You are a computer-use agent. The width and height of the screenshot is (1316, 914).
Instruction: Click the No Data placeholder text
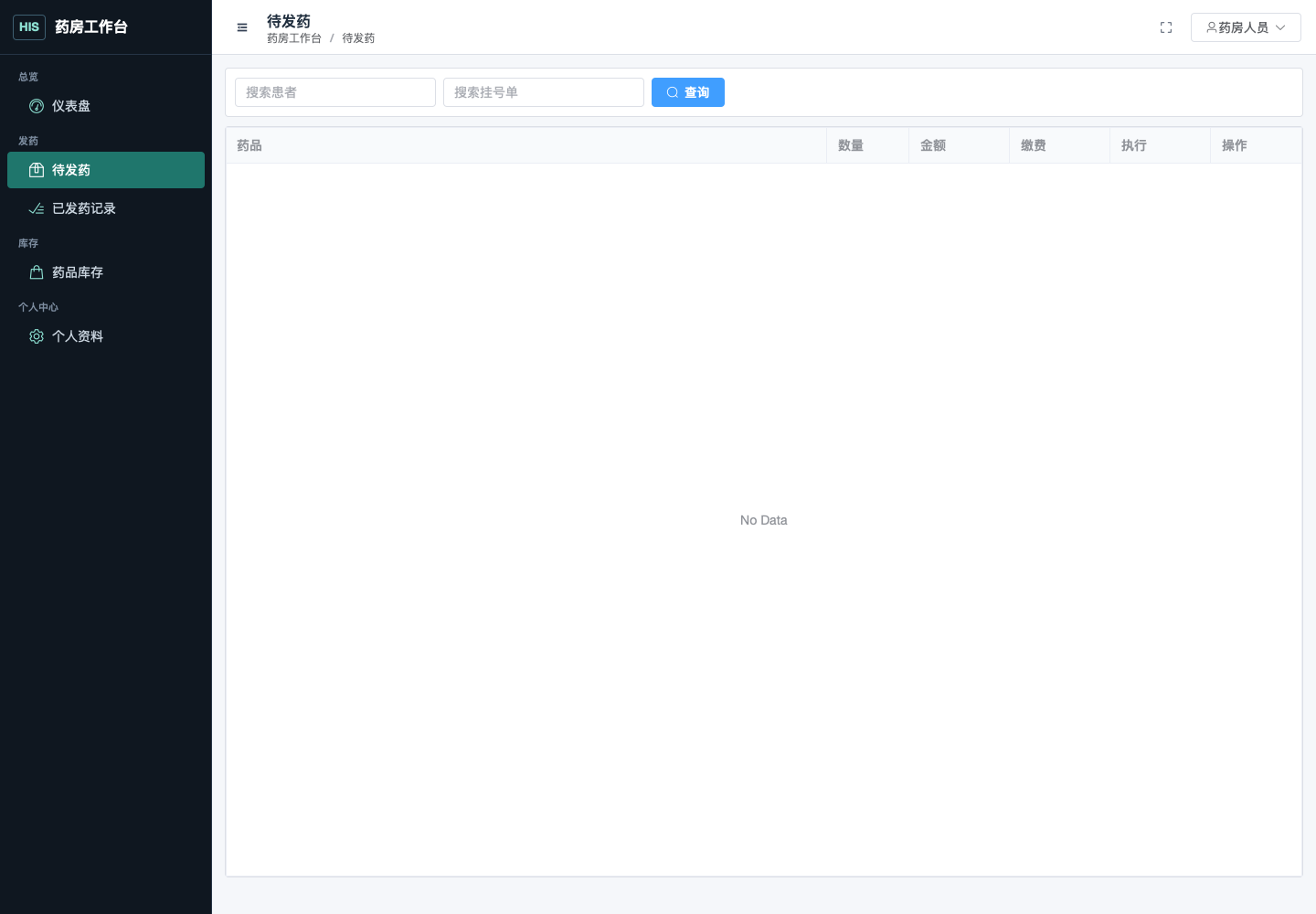[764, 520]
